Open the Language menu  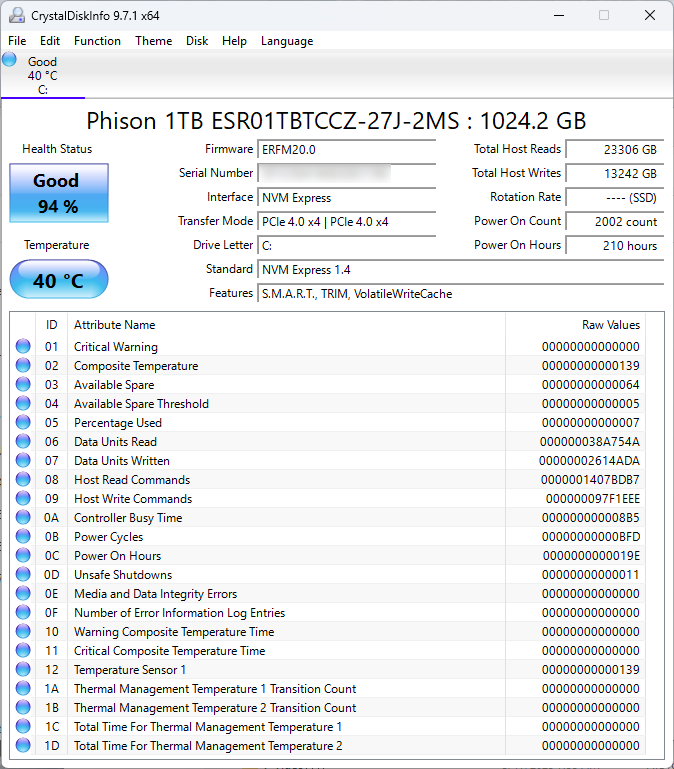click(x=287, y=41)
